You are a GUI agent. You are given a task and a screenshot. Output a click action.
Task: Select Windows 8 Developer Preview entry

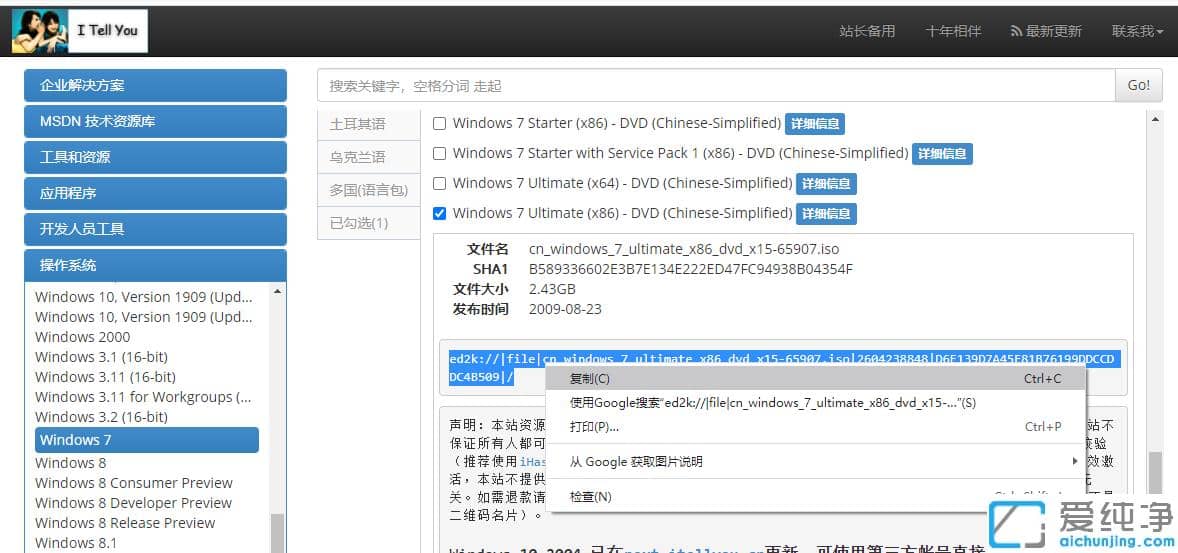[x=134, y=503]
